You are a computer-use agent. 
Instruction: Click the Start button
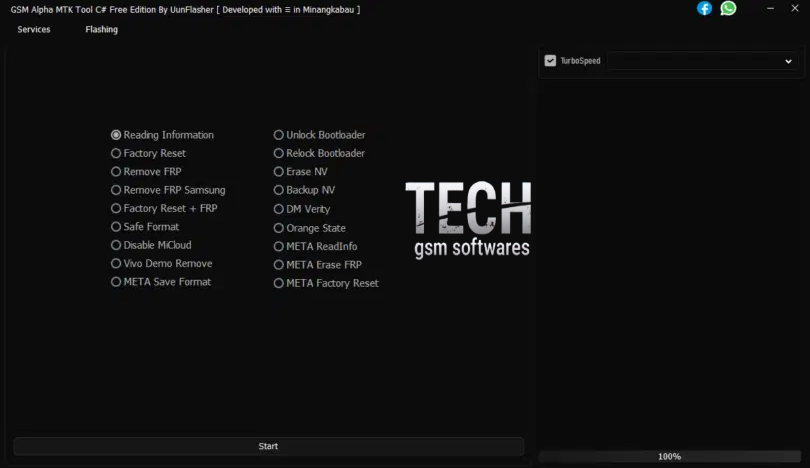pyautogui.click(x=269, y=446)
